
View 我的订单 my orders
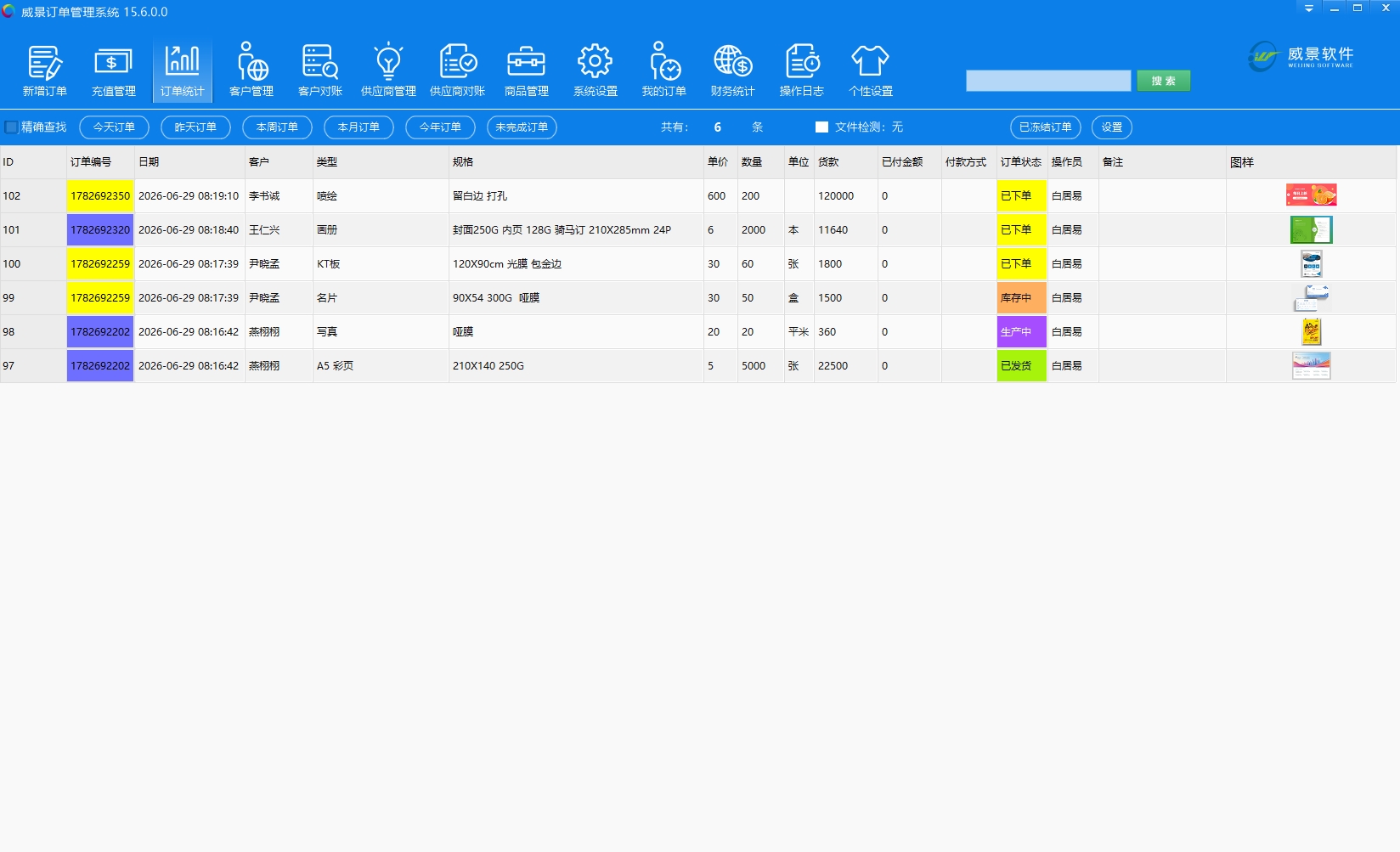(x=664, y=71)
